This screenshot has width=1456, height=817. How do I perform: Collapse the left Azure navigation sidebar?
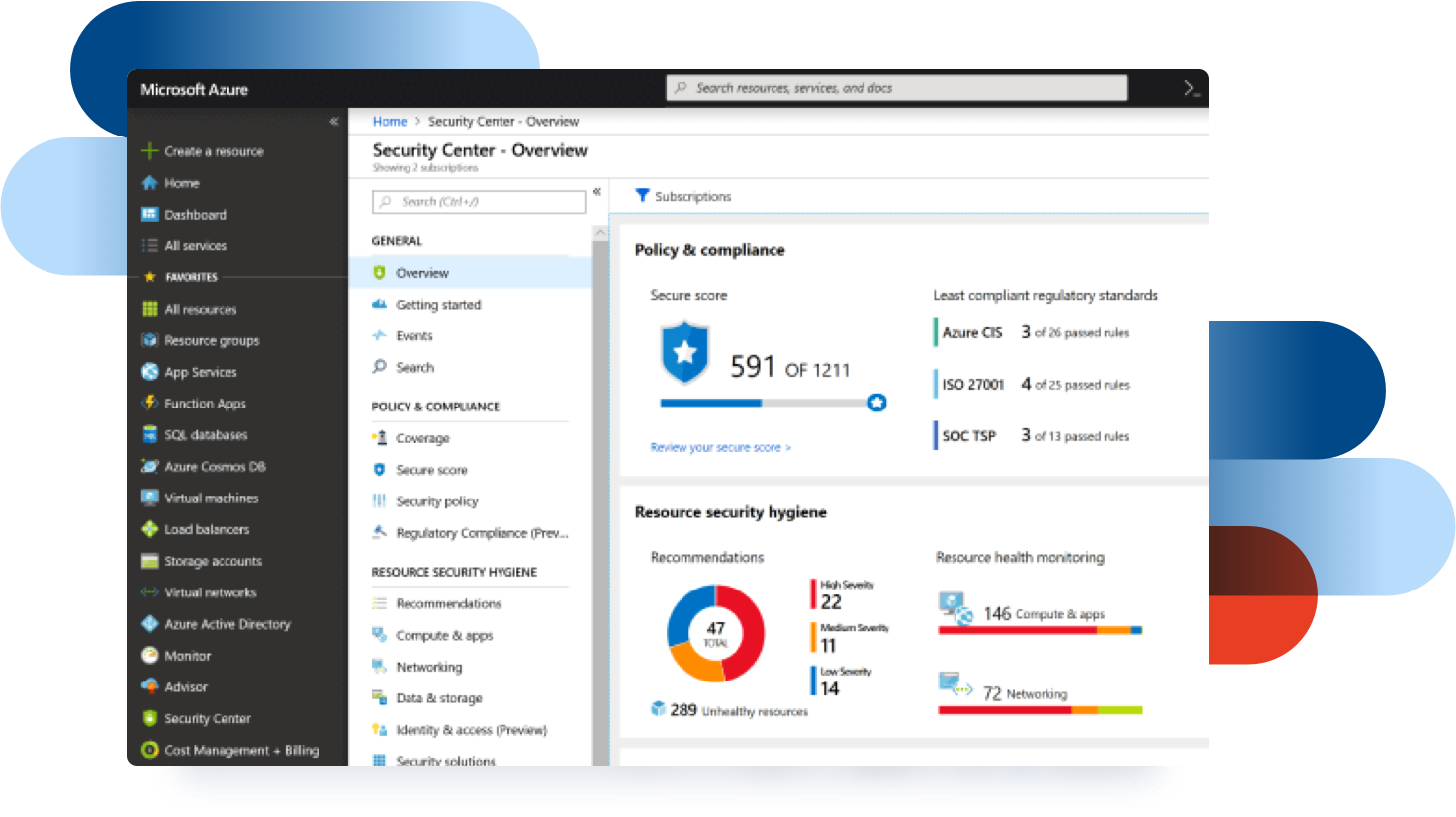(334, 121)
